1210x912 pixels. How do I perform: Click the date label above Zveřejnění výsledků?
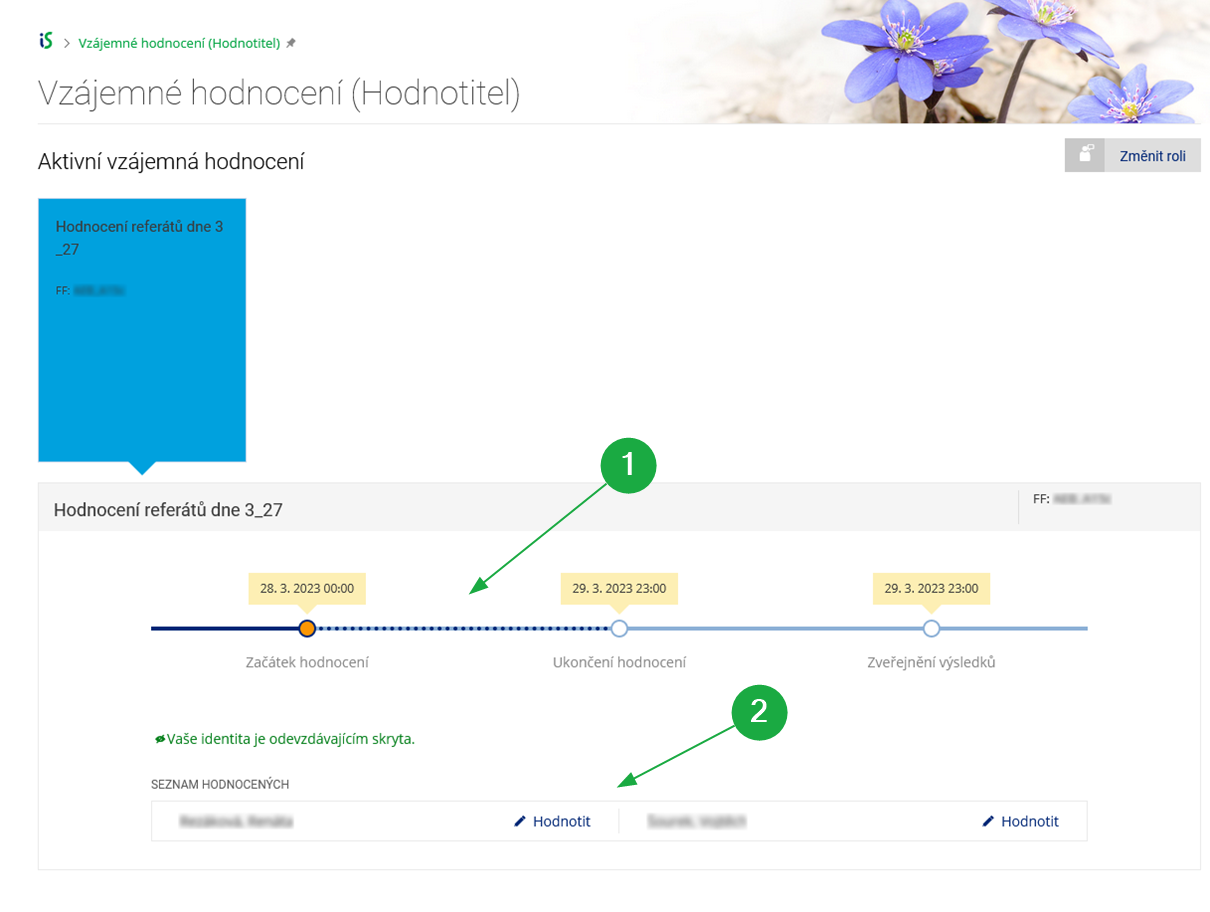click(x=931, y=589)
